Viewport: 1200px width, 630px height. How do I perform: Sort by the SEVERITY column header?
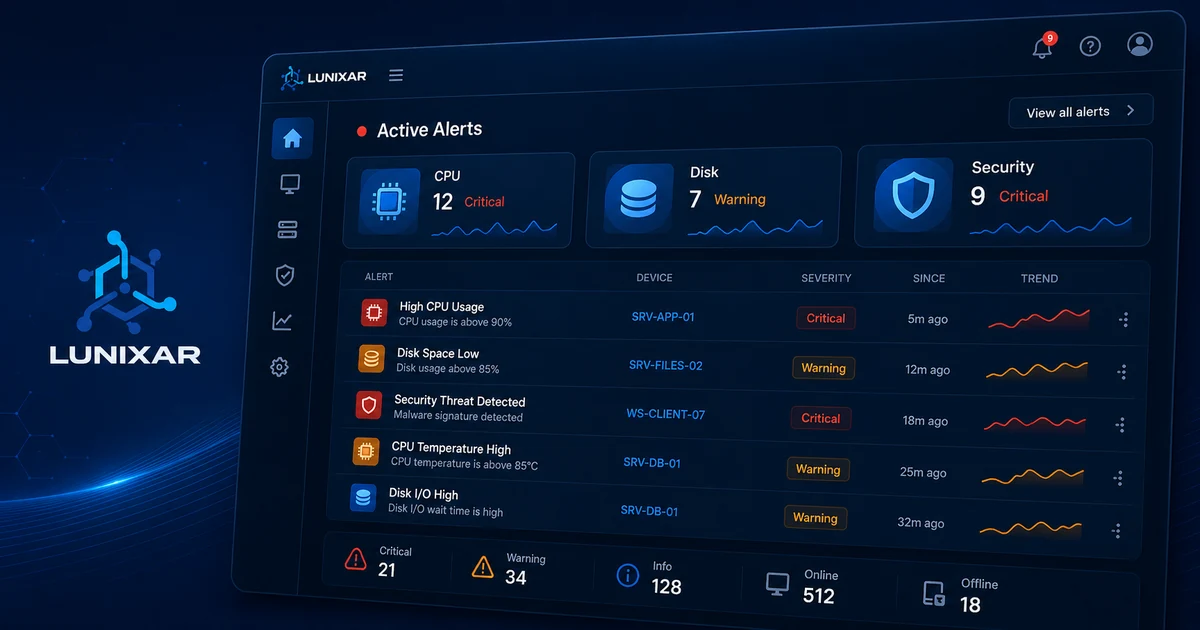[x=827, y=277]
